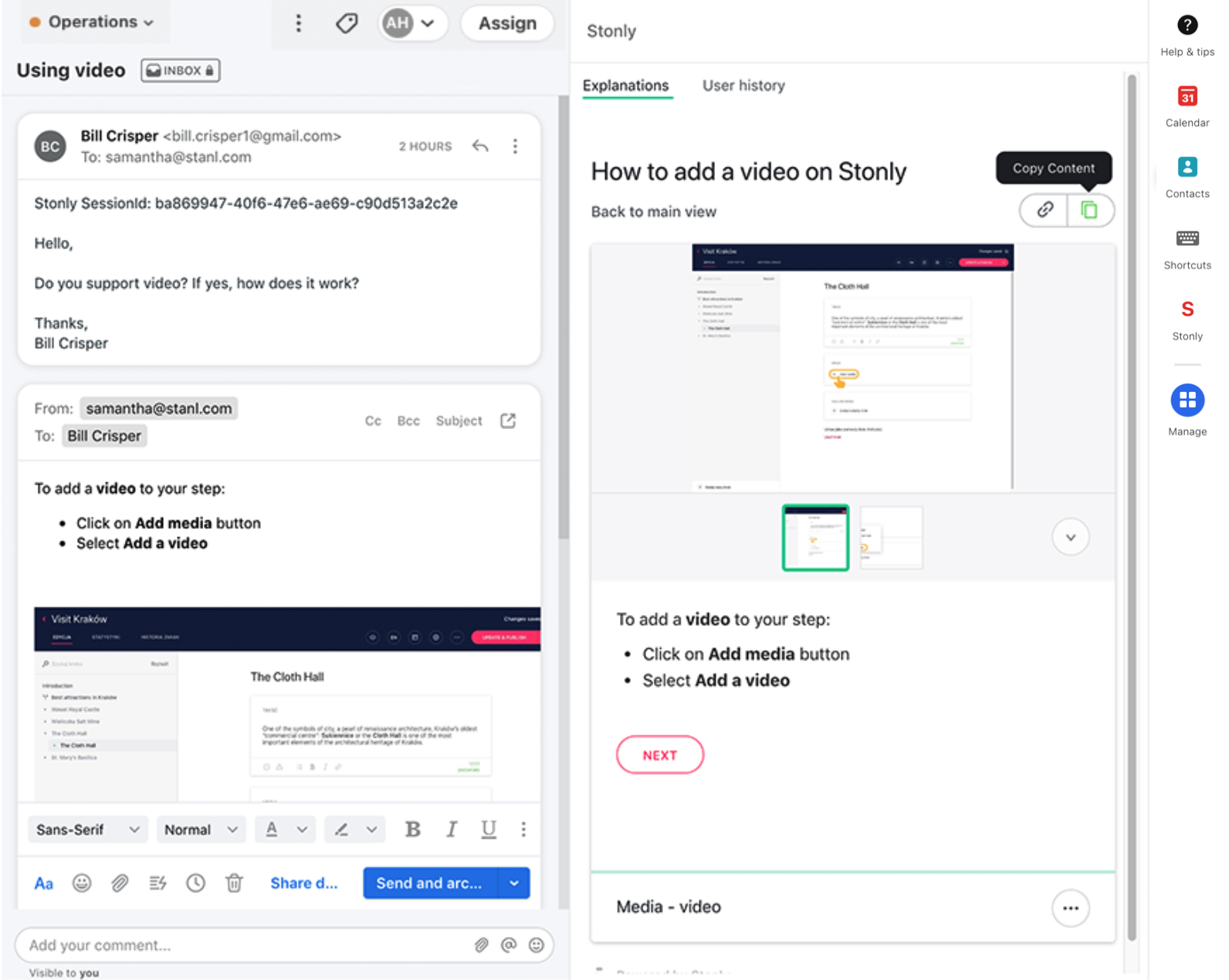
Task: Click the Assign button
Action: pyautogui.click(x=507, y=23)
